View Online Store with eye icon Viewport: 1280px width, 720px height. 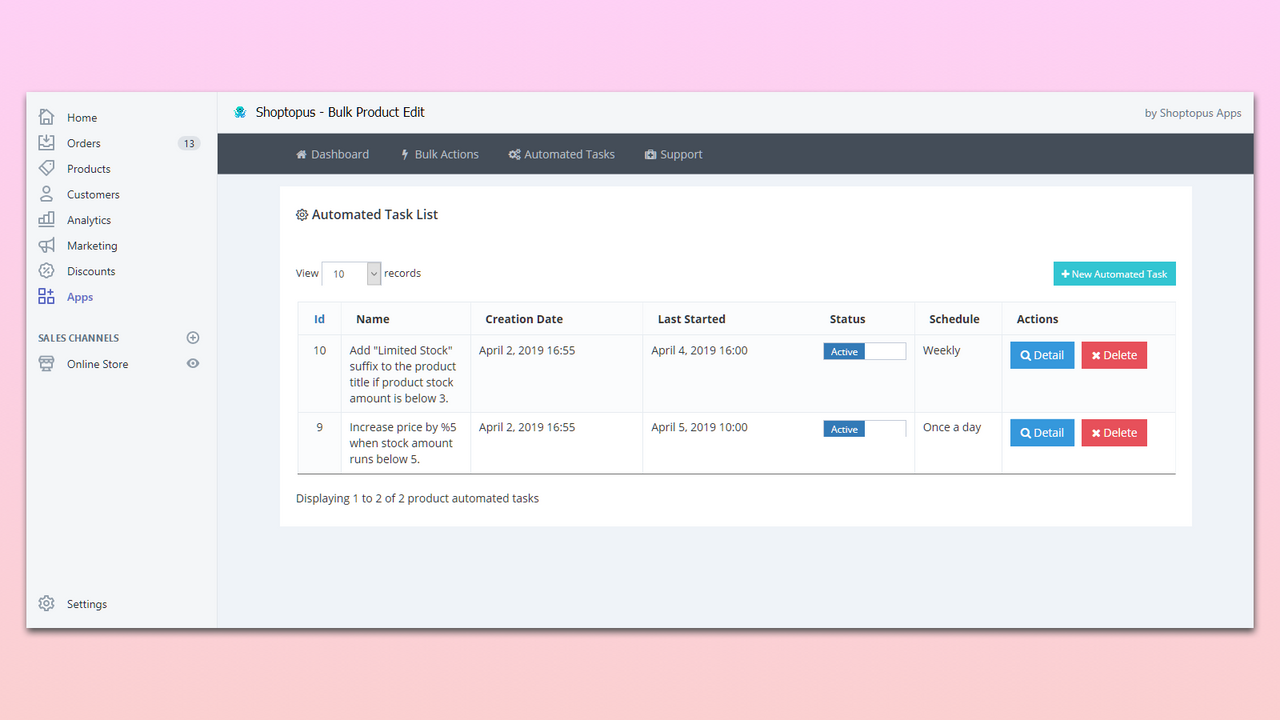coord(193,364)
